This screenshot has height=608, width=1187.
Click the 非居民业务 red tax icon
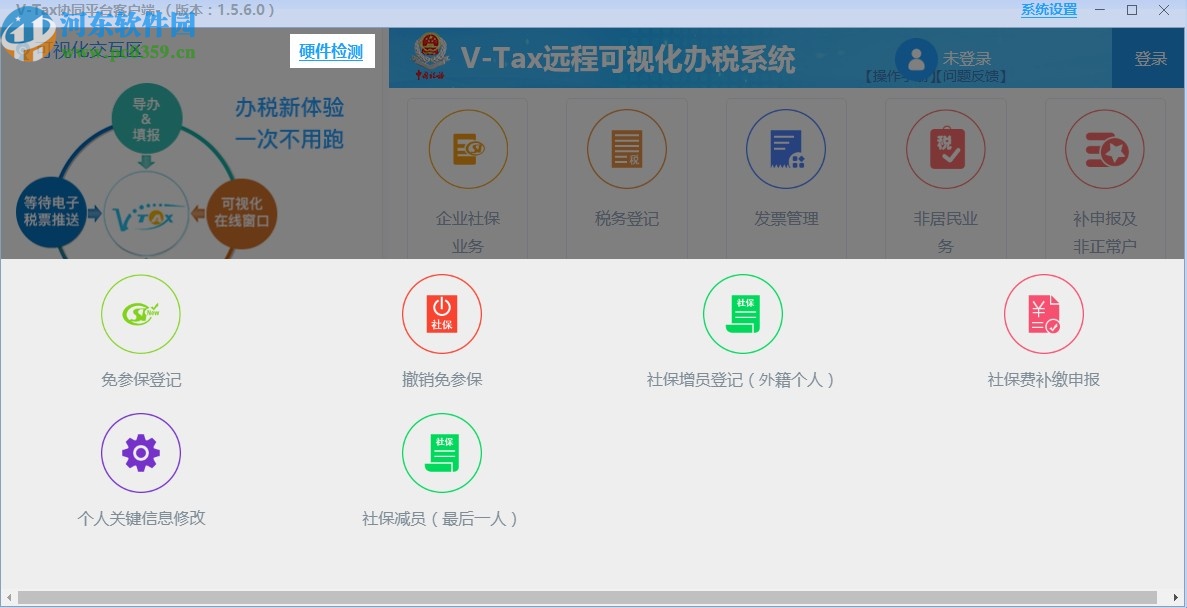[945, 149]
